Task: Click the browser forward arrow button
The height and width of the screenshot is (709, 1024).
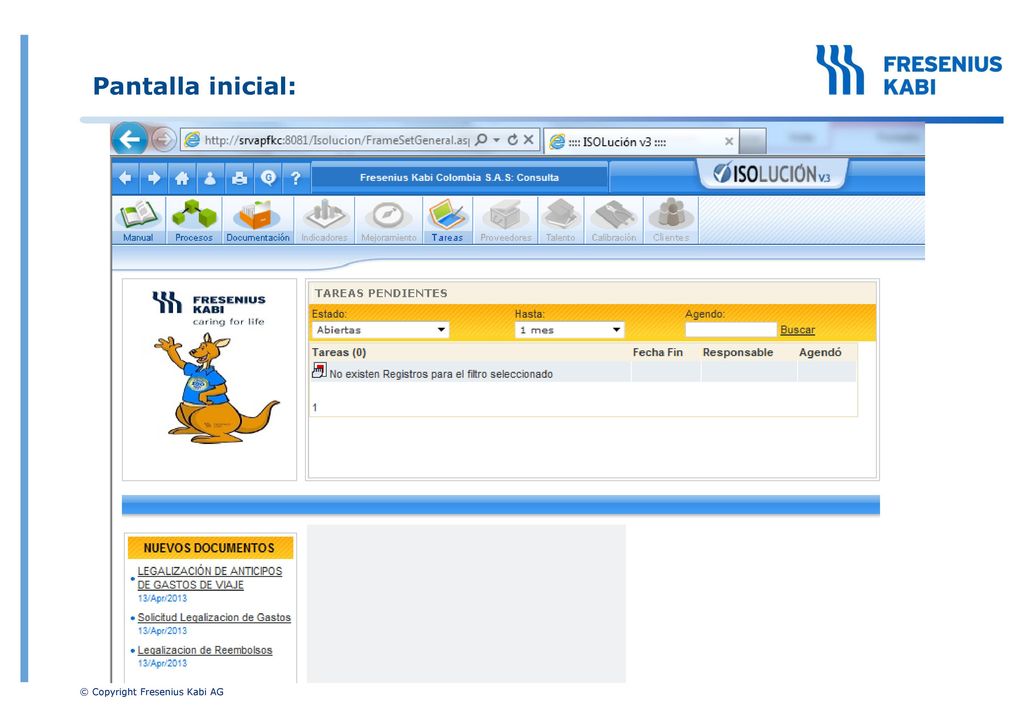Action: coord(163,139)
